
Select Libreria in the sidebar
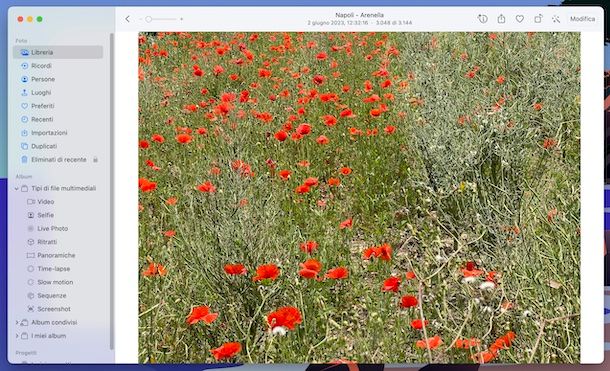58,52
